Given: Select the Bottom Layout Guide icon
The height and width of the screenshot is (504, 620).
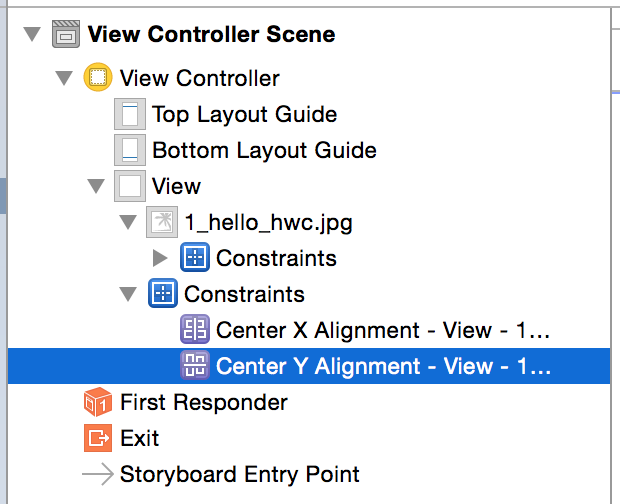Looking at the screenshot, I should point(129,150).
